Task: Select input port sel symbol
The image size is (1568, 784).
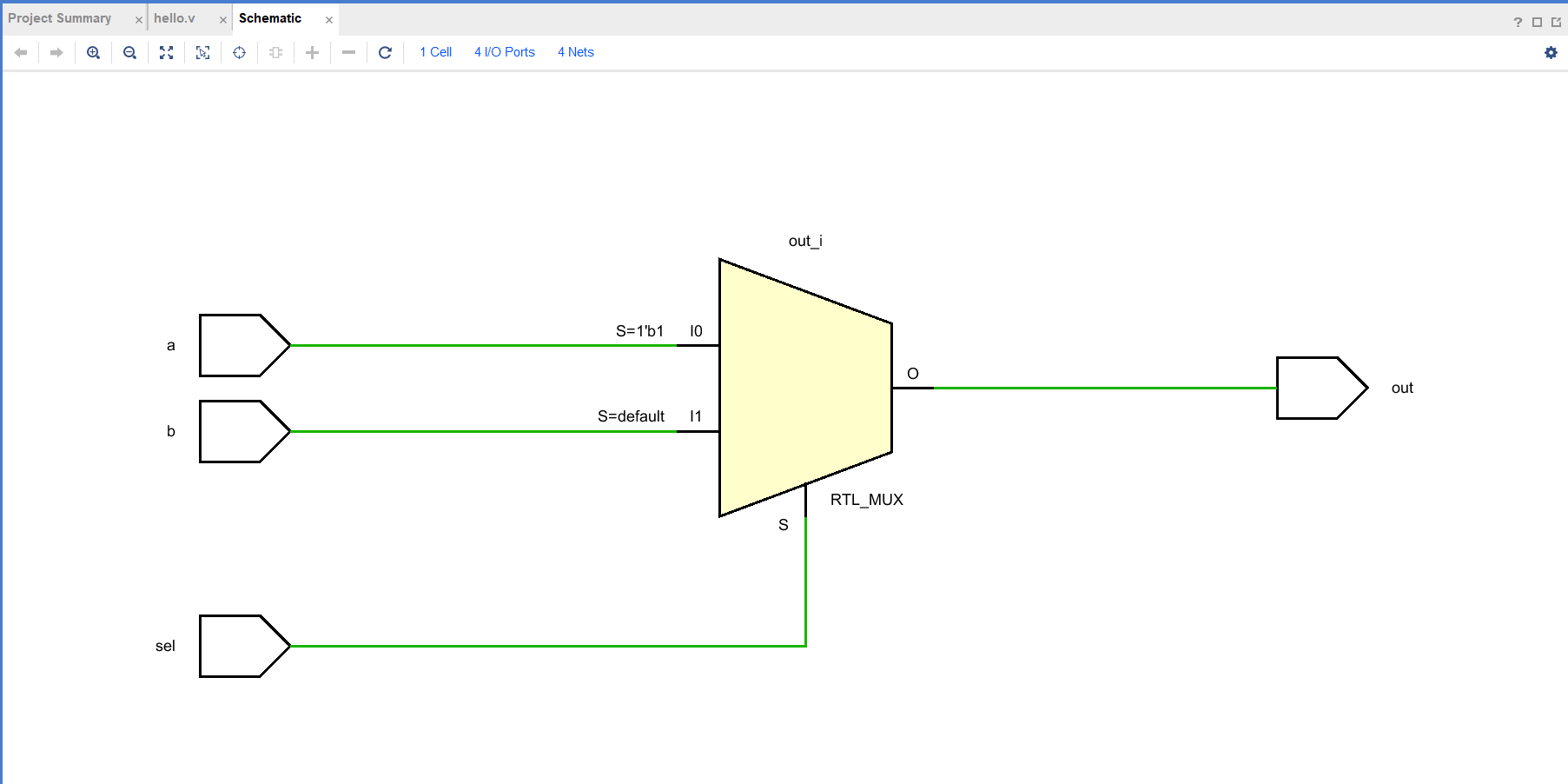Action: [244, 646]
